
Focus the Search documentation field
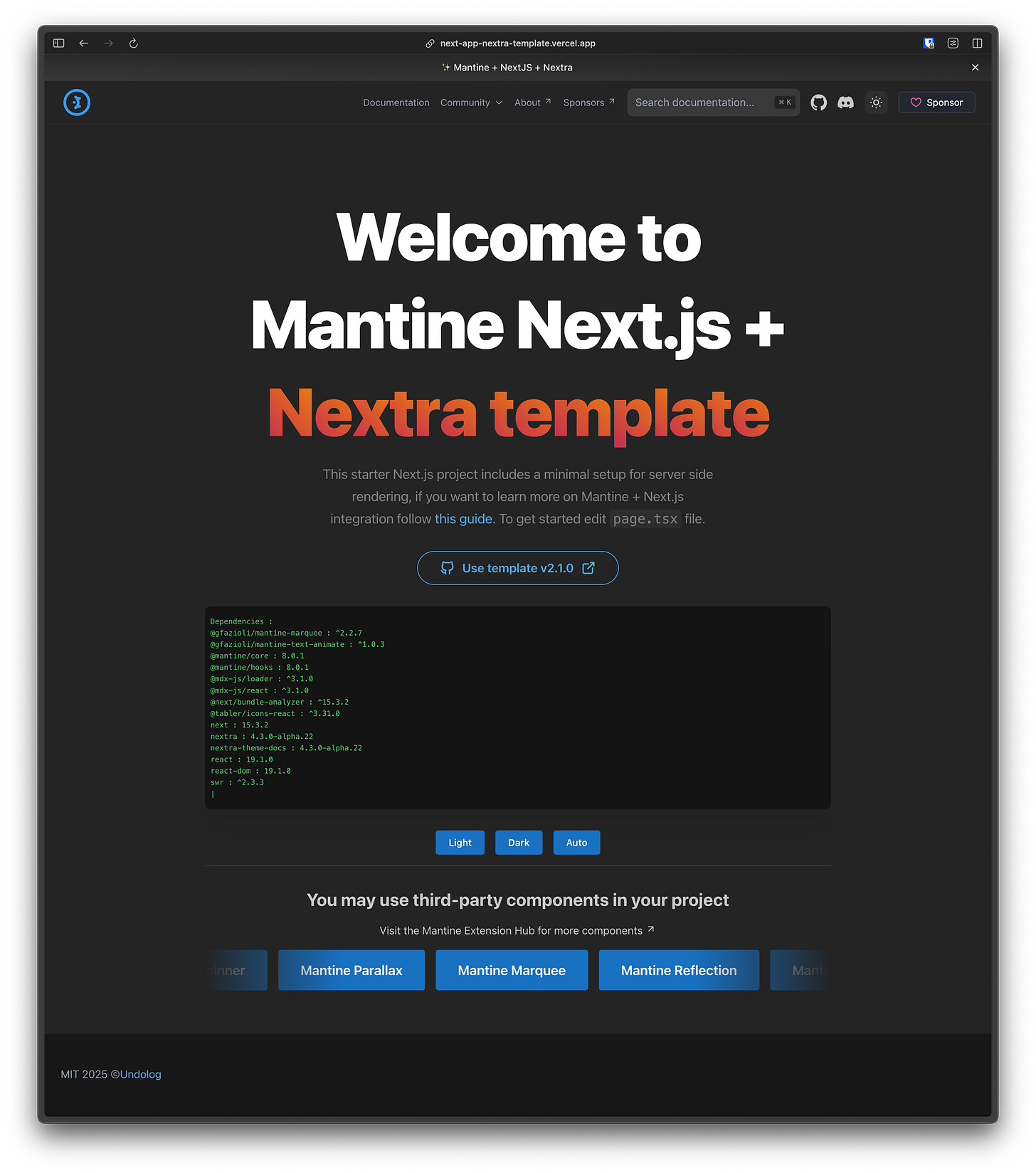[x=713, y=102]
